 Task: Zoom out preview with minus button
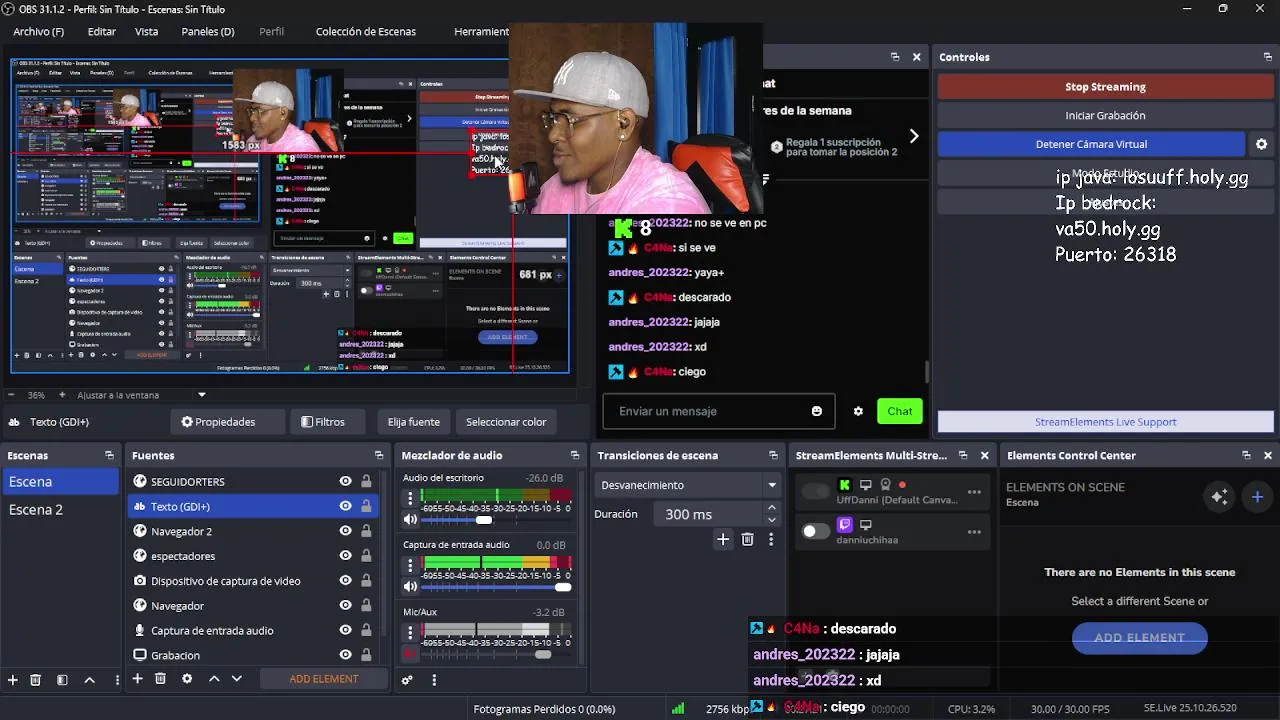pos(11,395)
